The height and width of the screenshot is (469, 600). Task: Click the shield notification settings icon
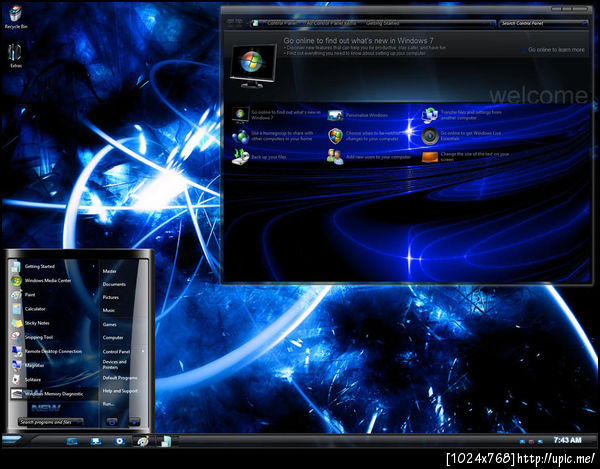[x=335, y=136]
